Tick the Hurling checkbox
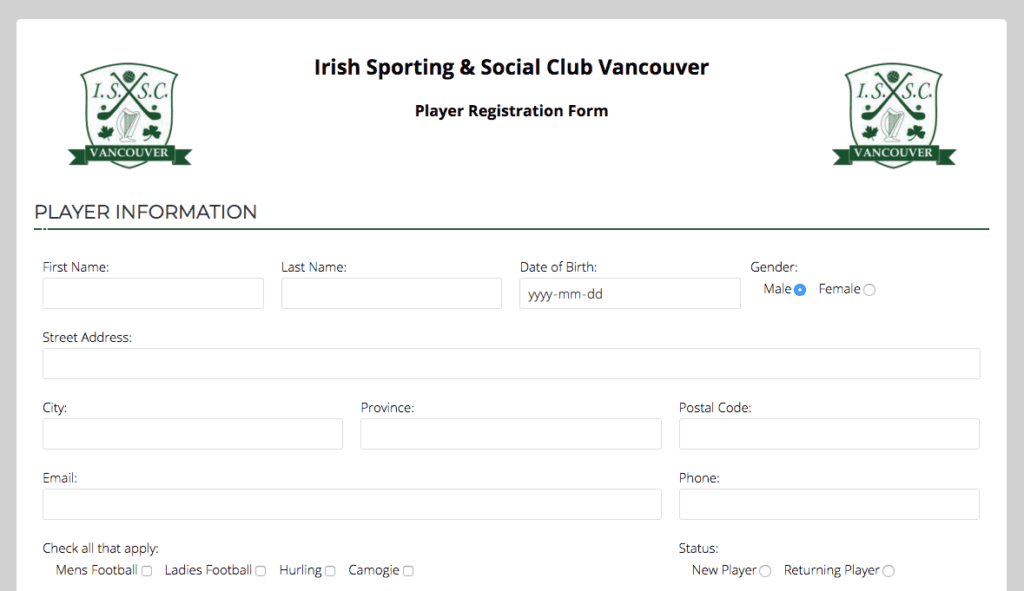1024x591 pixels. [330, 571]
